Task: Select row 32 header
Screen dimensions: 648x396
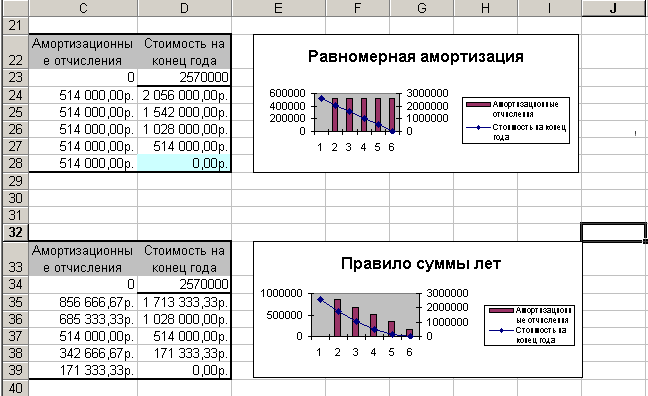Action: coord(15,232)
